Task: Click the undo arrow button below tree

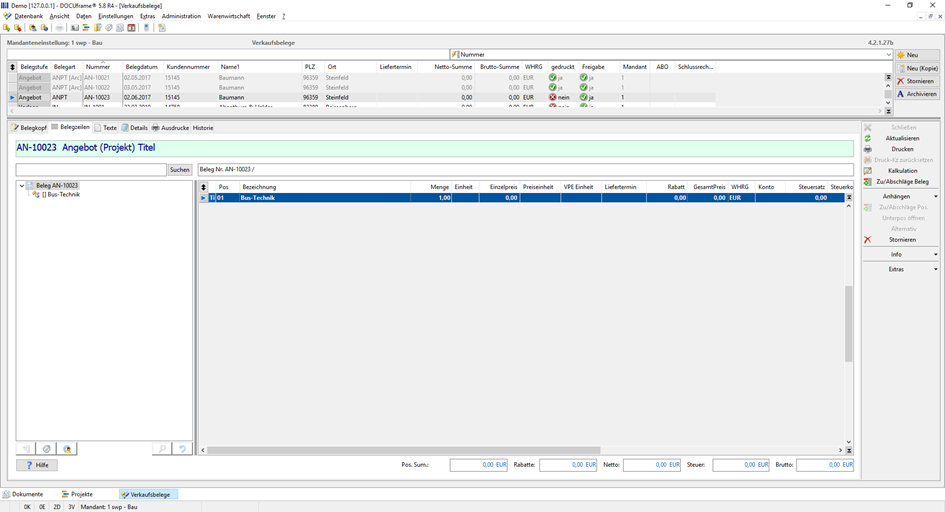Action: coord(182,449)
